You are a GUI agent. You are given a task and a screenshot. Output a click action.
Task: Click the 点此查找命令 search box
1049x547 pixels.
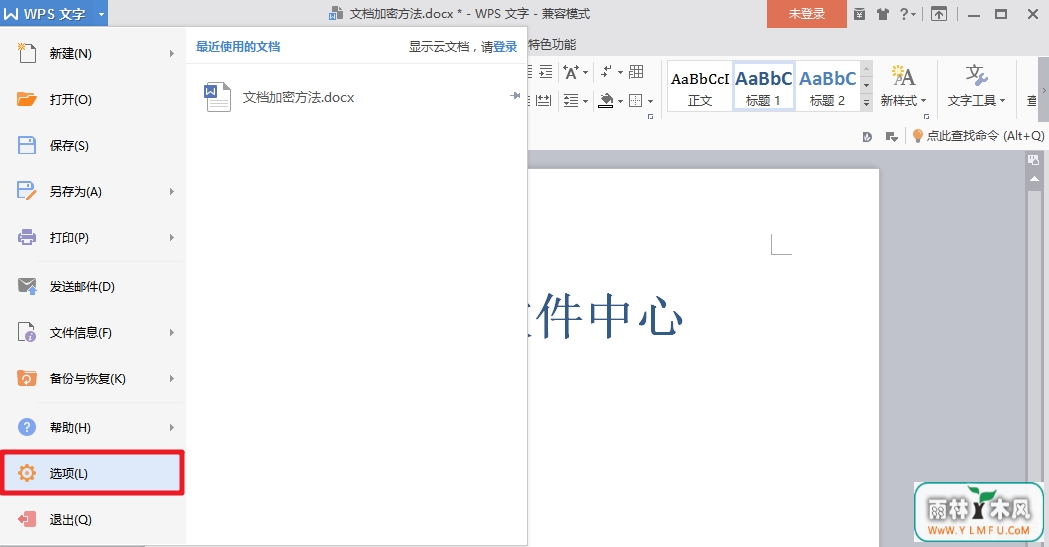coord(978,136)
